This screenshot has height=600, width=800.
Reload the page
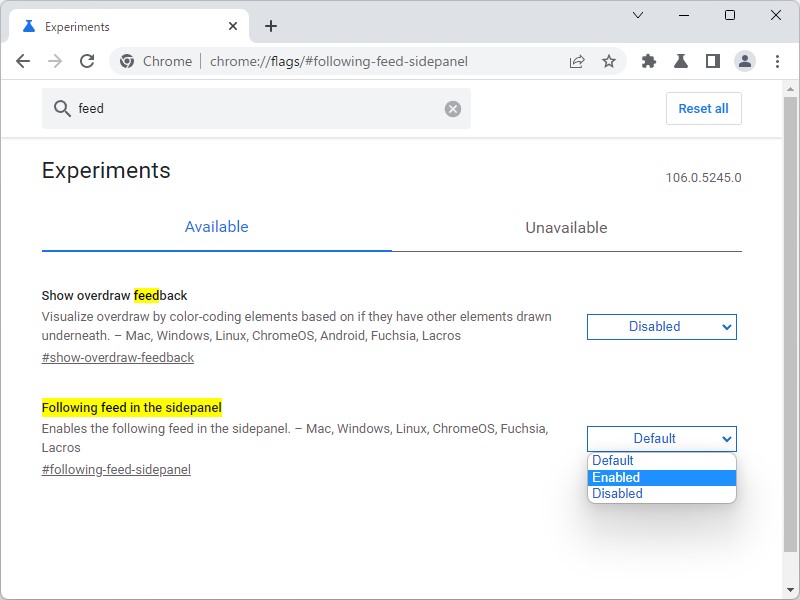click(88, 61)
